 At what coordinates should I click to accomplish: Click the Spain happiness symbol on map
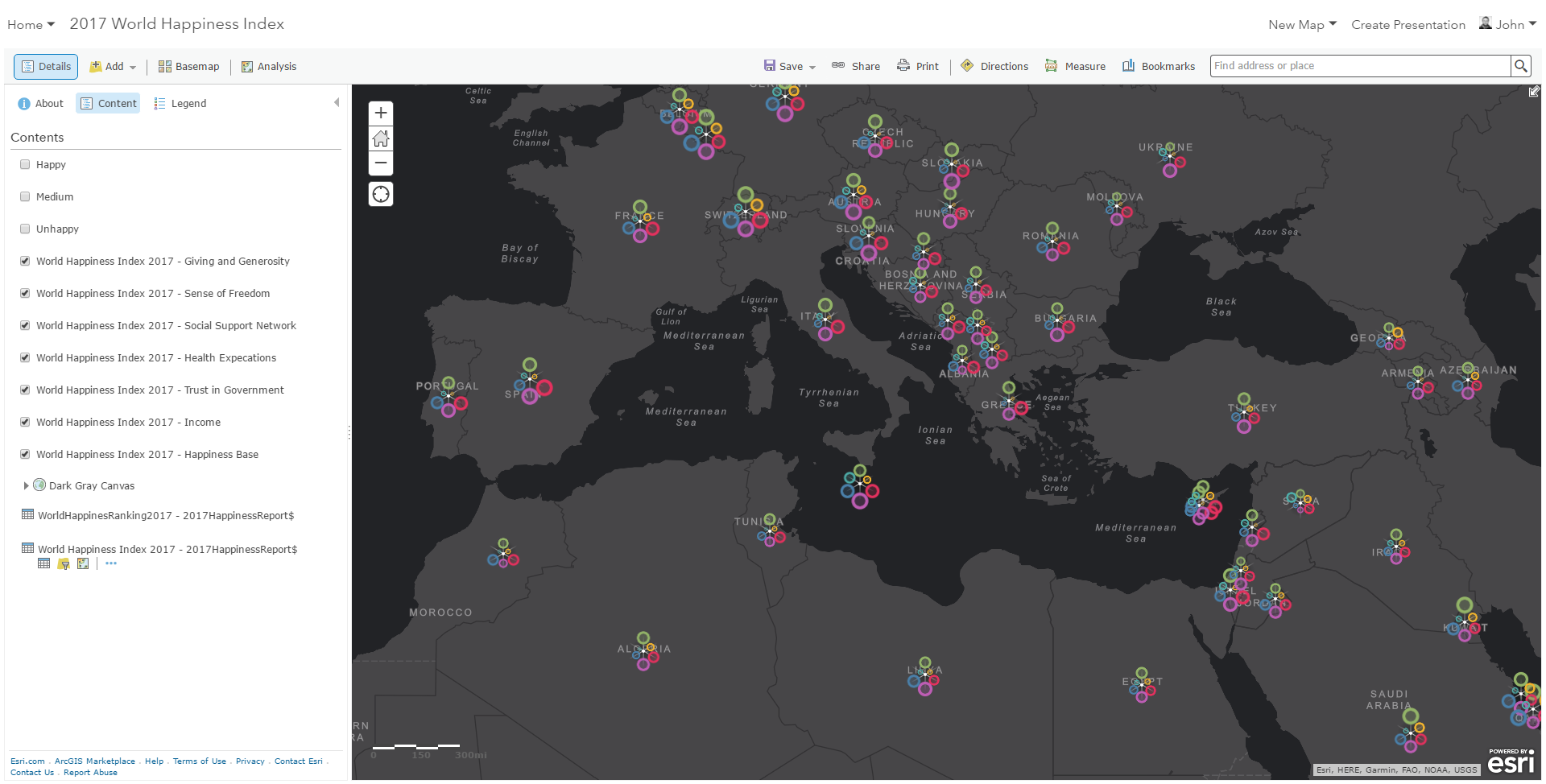pyautogui.click(x=530, y=382)
